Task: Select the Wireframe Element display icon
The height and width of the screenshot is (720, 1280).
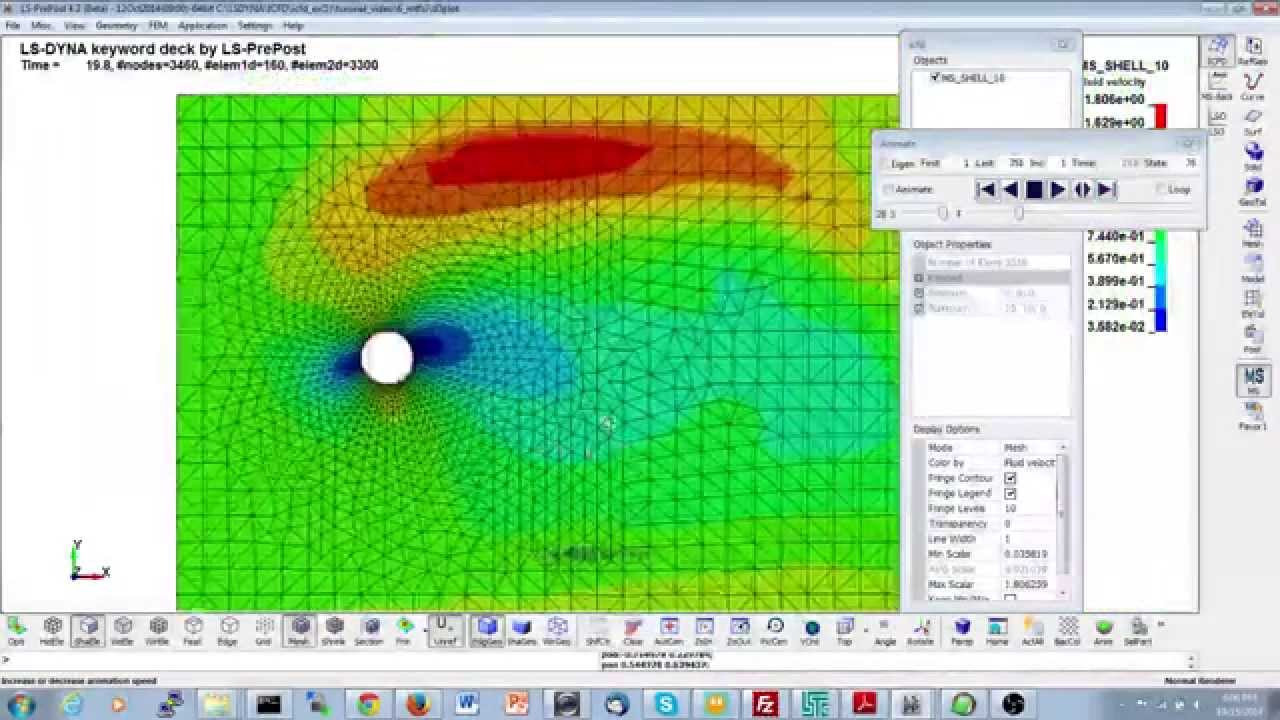Action: [158, 629]
